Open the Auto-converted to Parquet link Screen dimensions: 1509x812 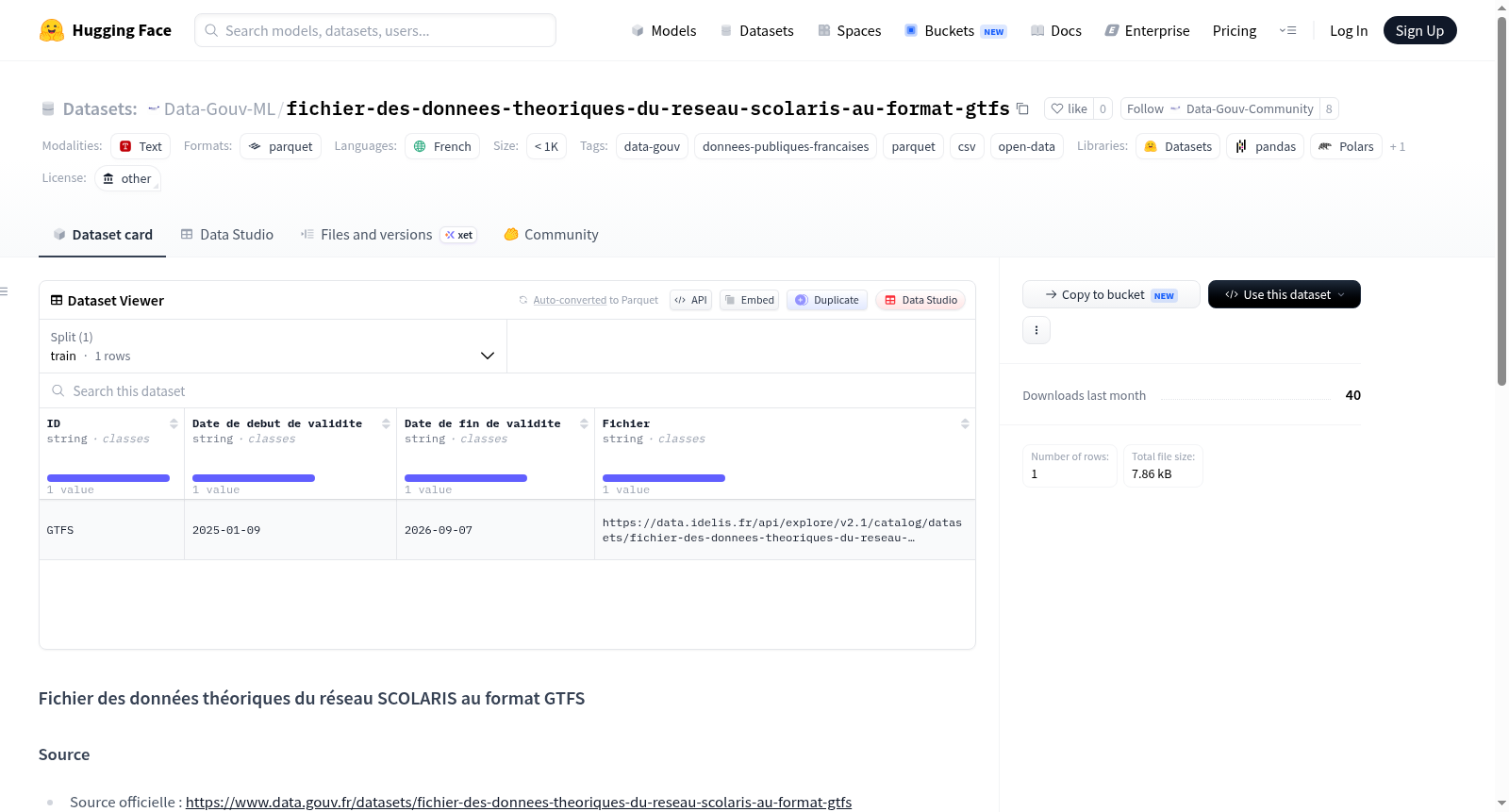click(x=570, y=300)
